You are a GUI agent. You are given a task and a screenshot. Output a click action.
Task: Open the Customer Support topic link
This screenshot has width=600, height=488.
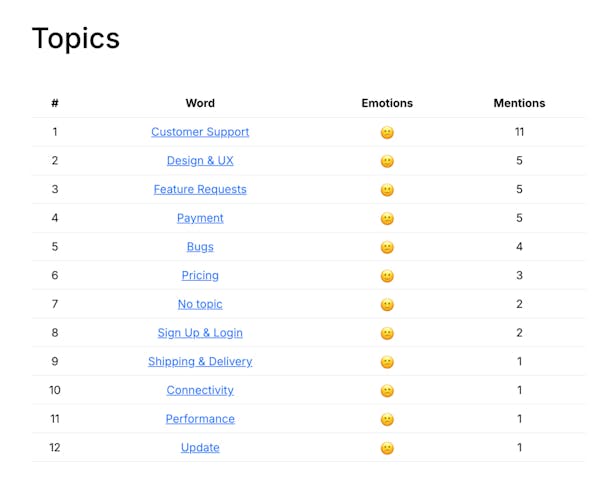(200, 132)
